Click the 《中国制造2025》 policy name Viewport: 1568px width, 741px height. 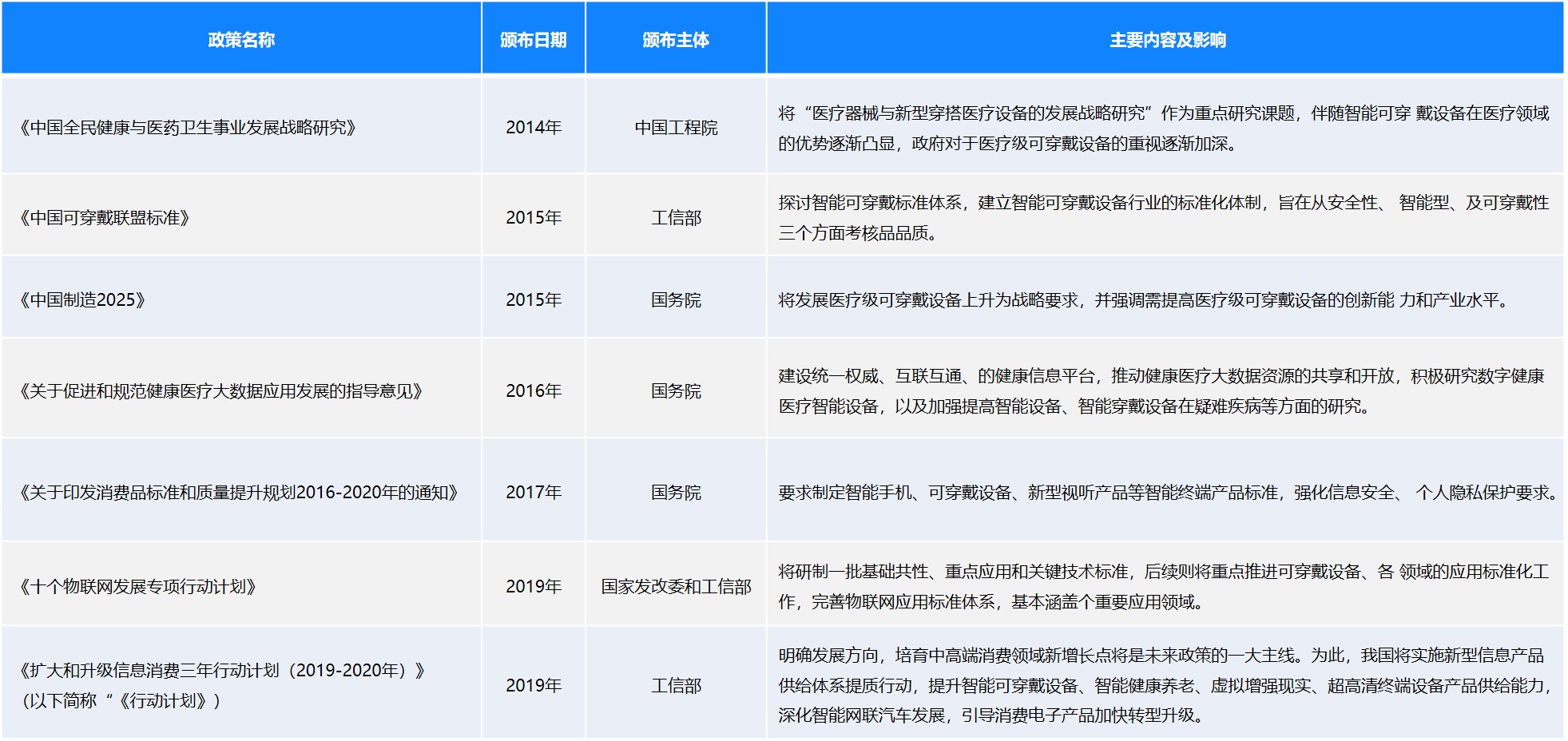pos(83,300)
